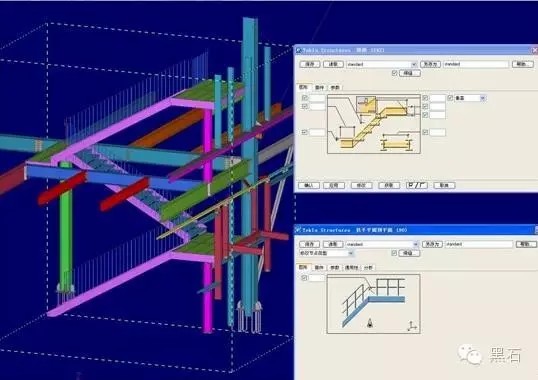Open the standard settings dropdown in handrail dialog

pos(382,244)
